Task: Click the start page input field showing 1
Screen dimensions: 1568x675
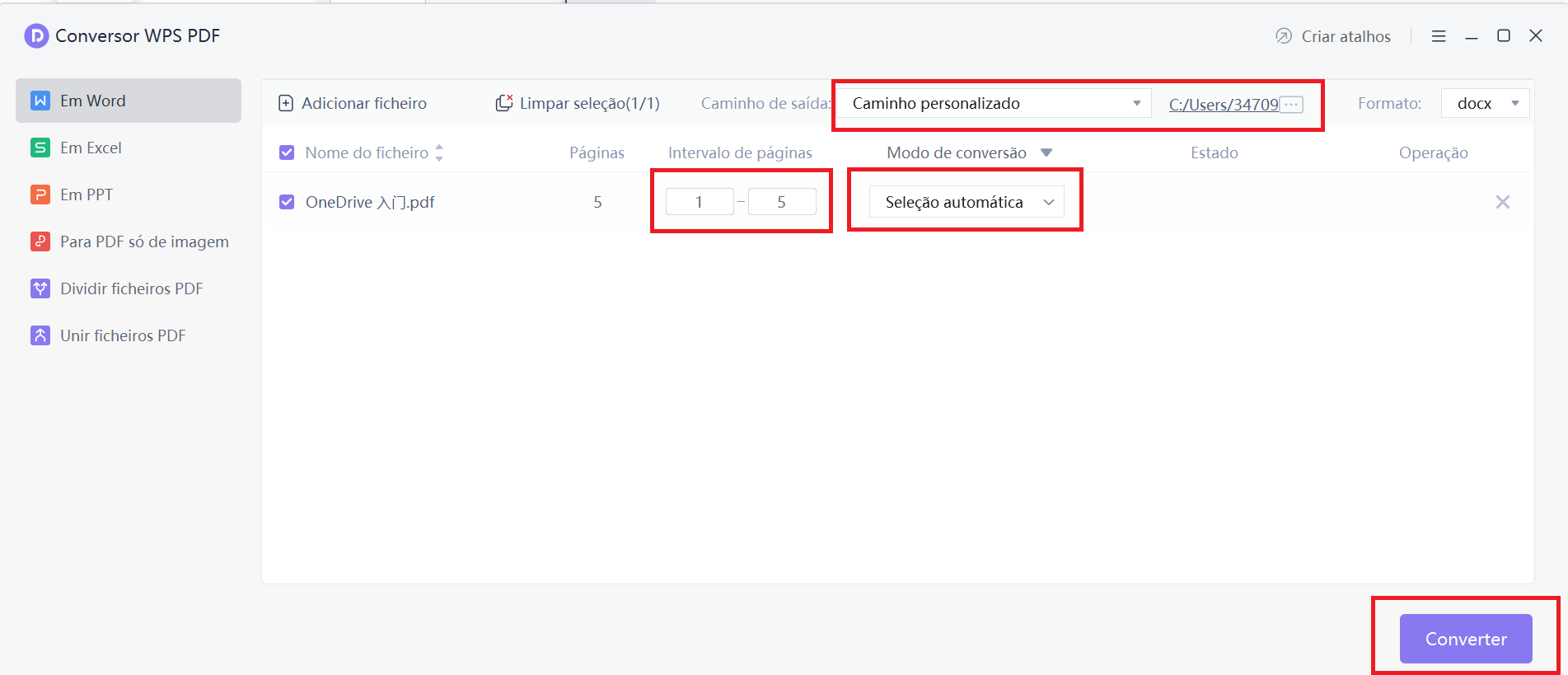Action: coord(700,202)
